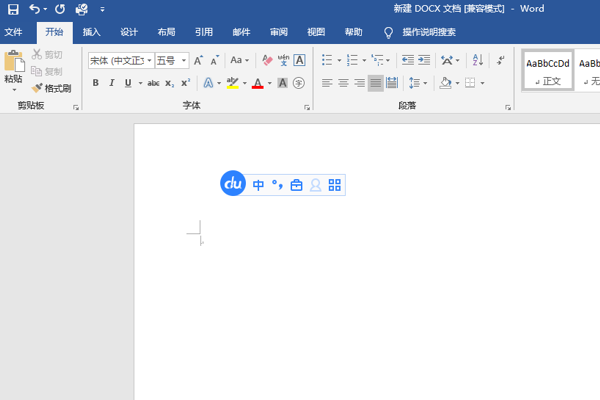Toggle superscript formatting
This screenshot has height=400, width=600.
[186, 83]
